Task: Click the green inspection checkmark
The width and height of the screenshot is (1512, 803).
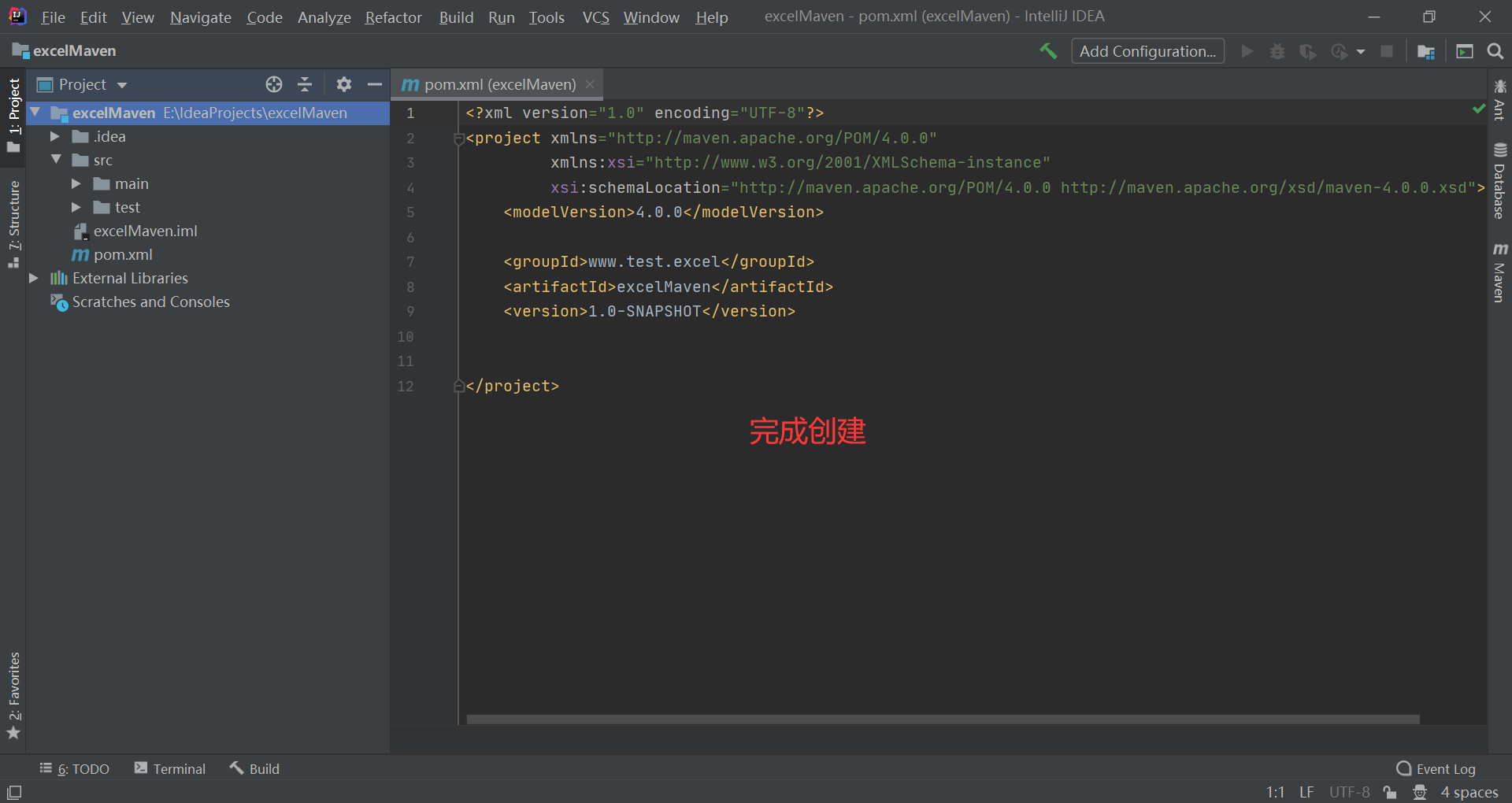Action: (x=1479, y=109)
